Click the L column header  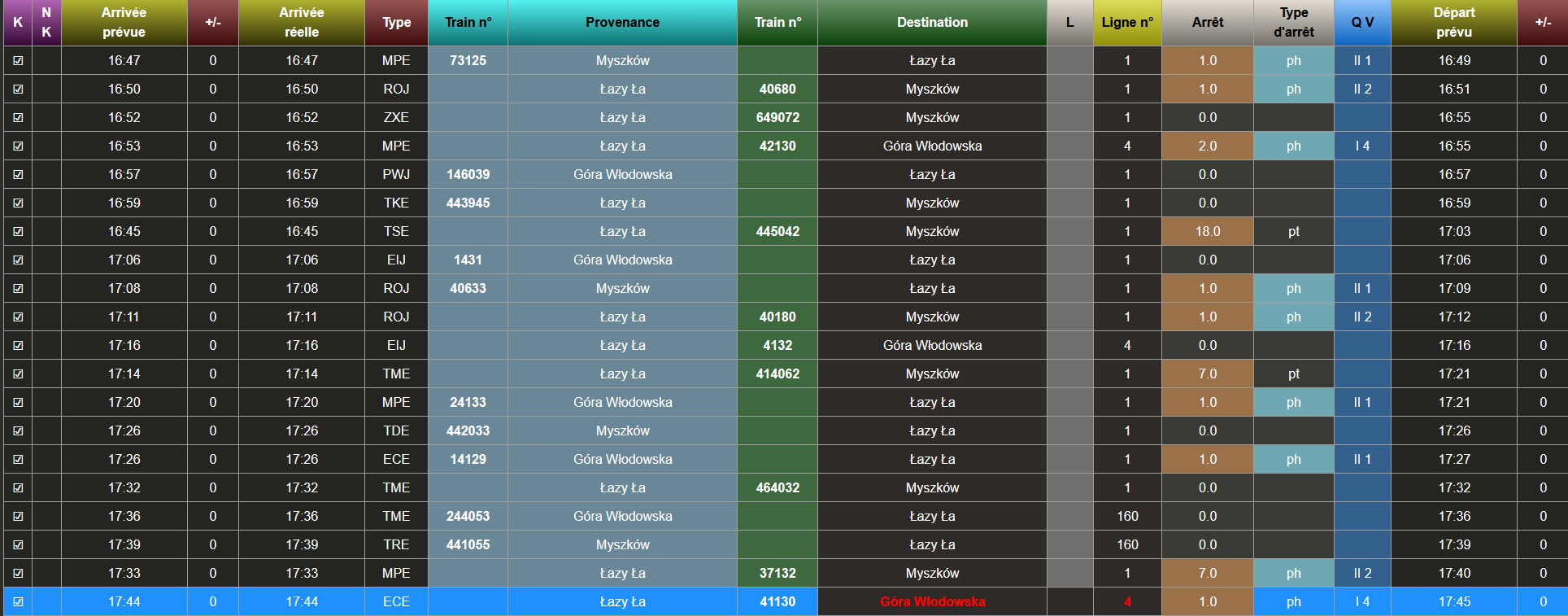1070,23
